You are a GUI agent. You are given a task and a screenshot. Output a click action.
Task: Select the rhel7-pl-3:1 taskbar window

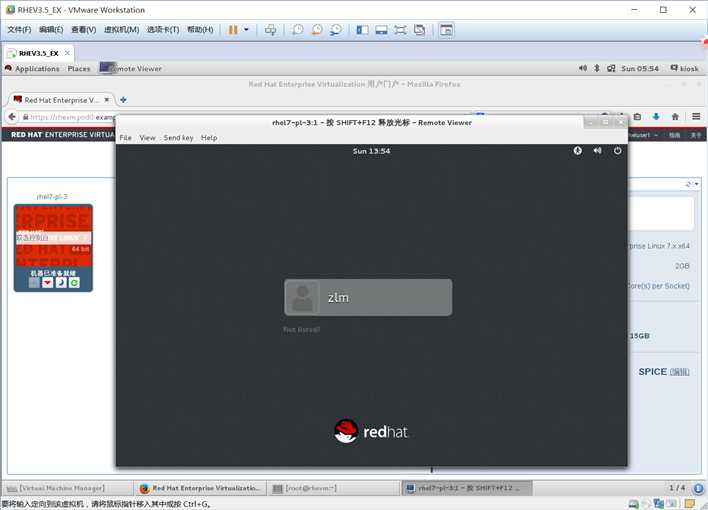tap(467, 488)
